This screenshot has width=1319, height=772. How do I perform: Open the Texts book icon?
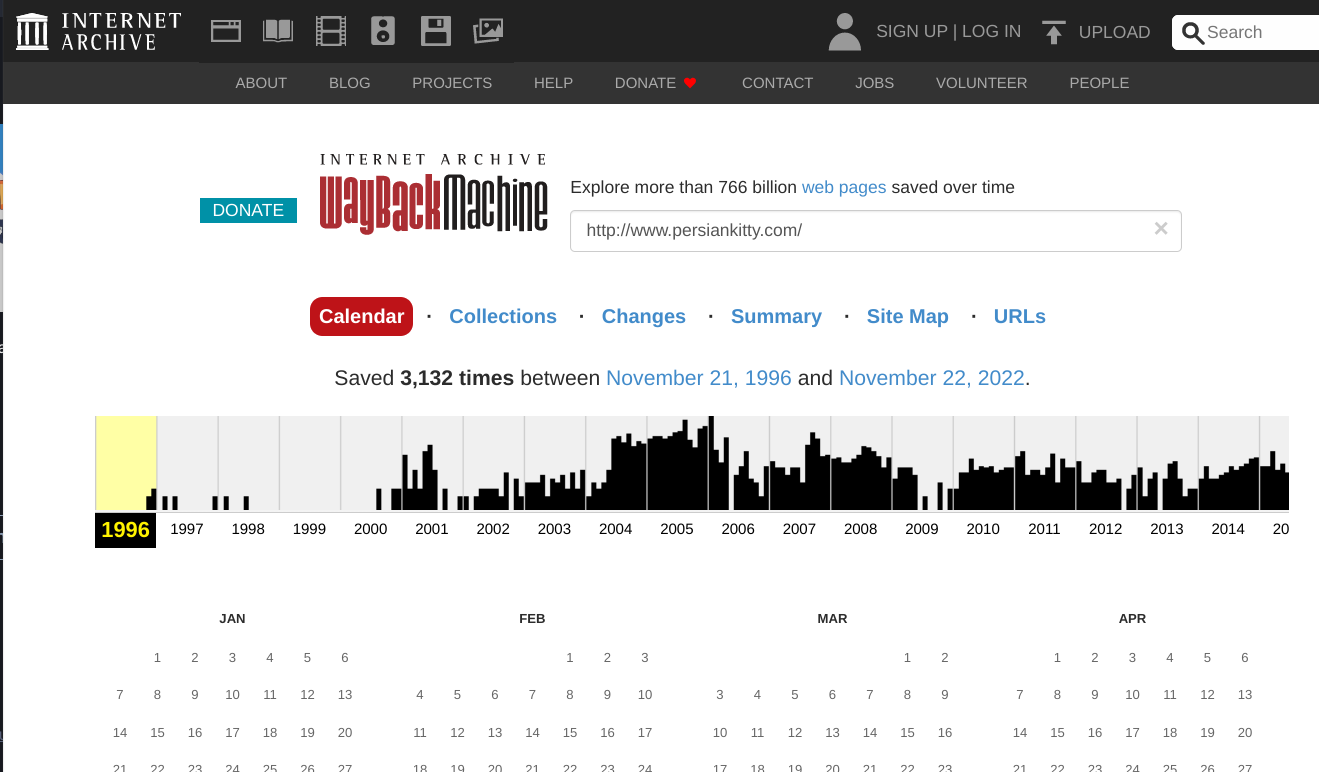coord(278,31)
